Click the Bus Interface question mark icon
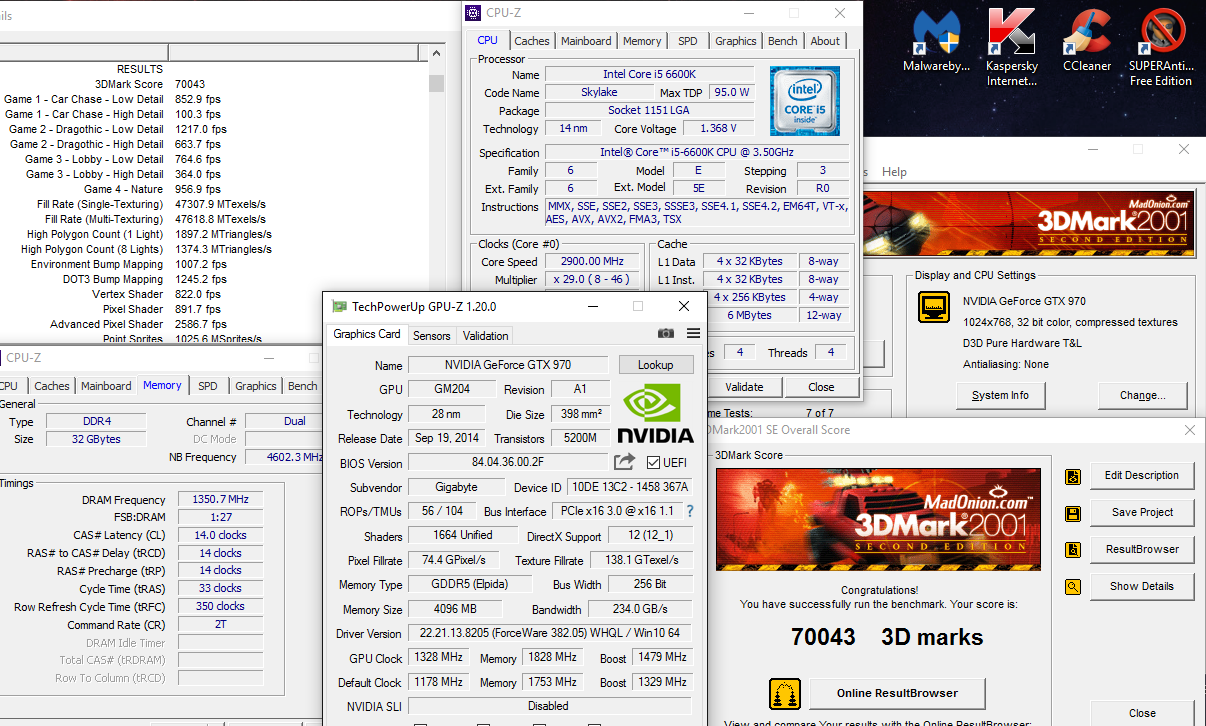 pyautogui.click(x=689, y=511)
